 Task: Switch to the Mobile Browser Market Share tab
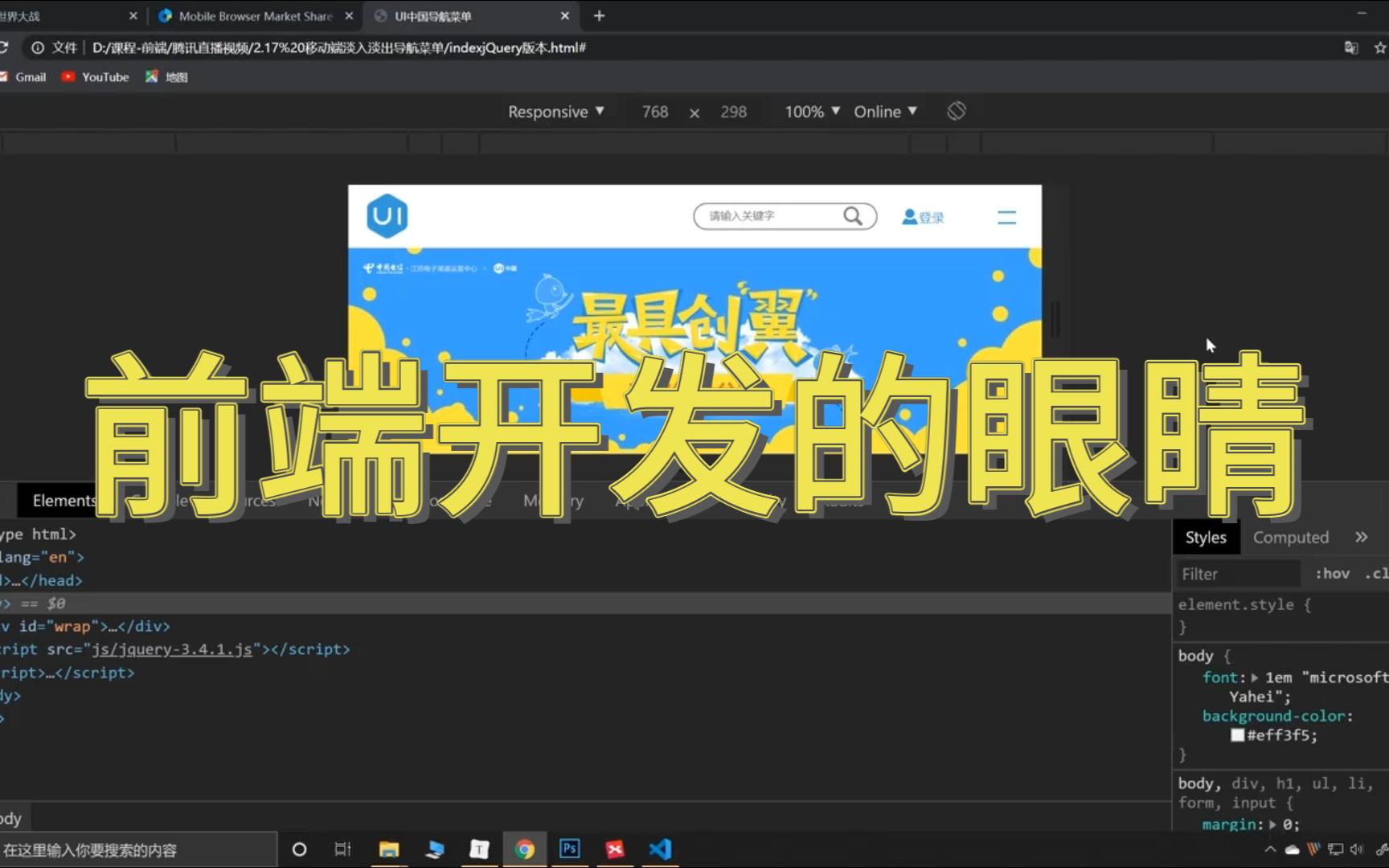pos(256,15)
